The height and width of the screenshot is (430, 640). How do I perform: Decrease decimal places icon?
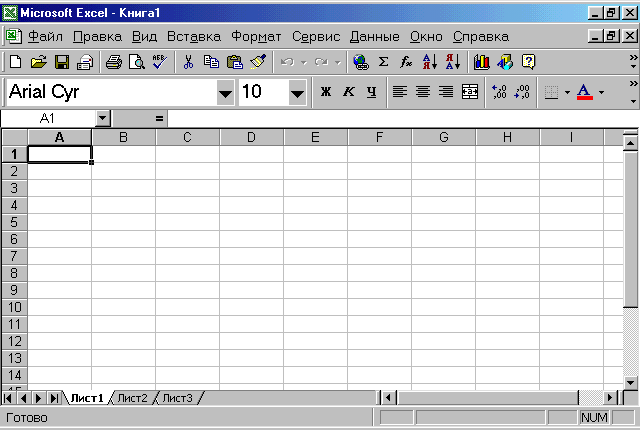[x=522, y=92]
